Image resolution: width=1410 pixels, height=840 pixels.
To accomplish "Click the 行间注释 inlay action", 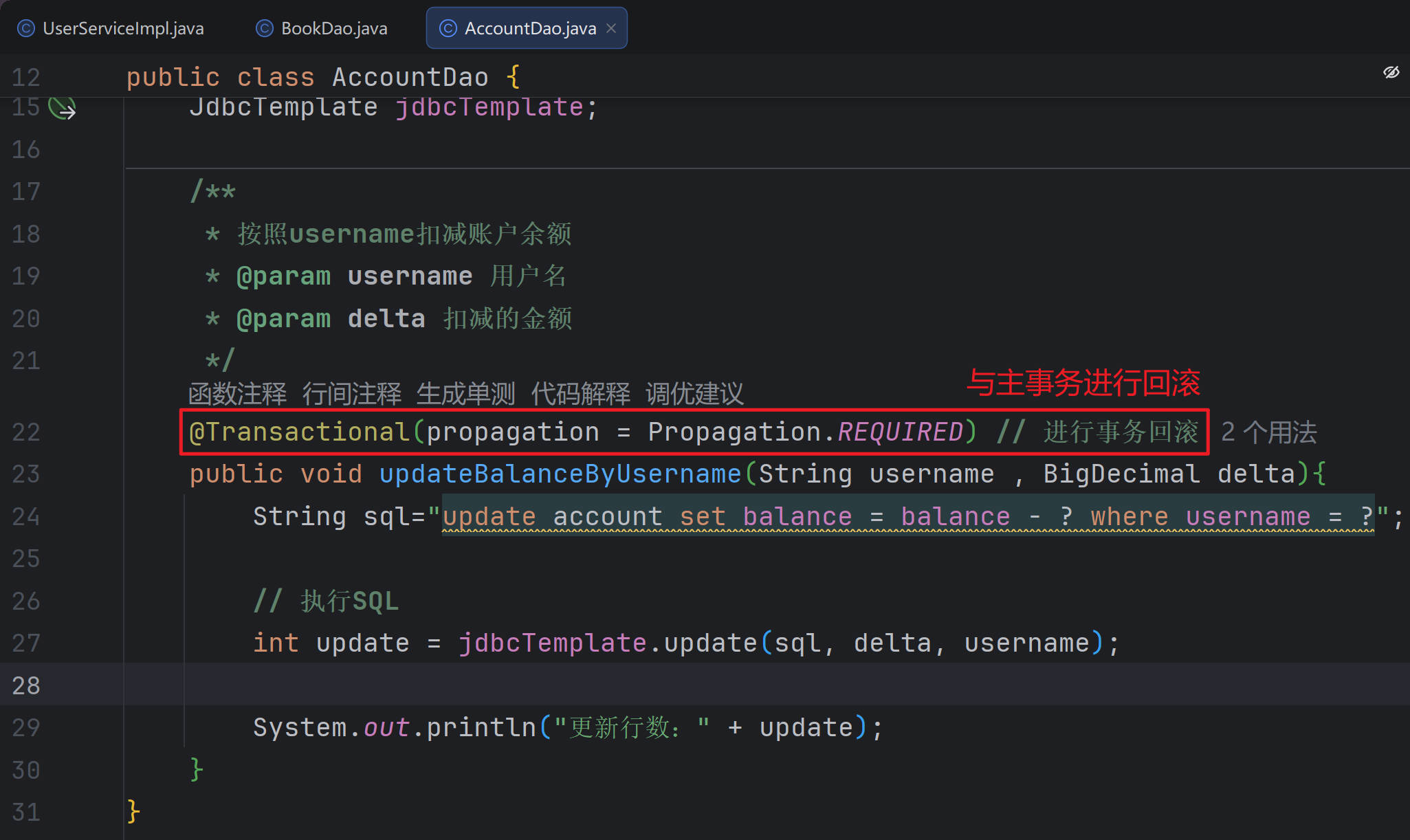I will pyautogui.click(x=351, y=394).
